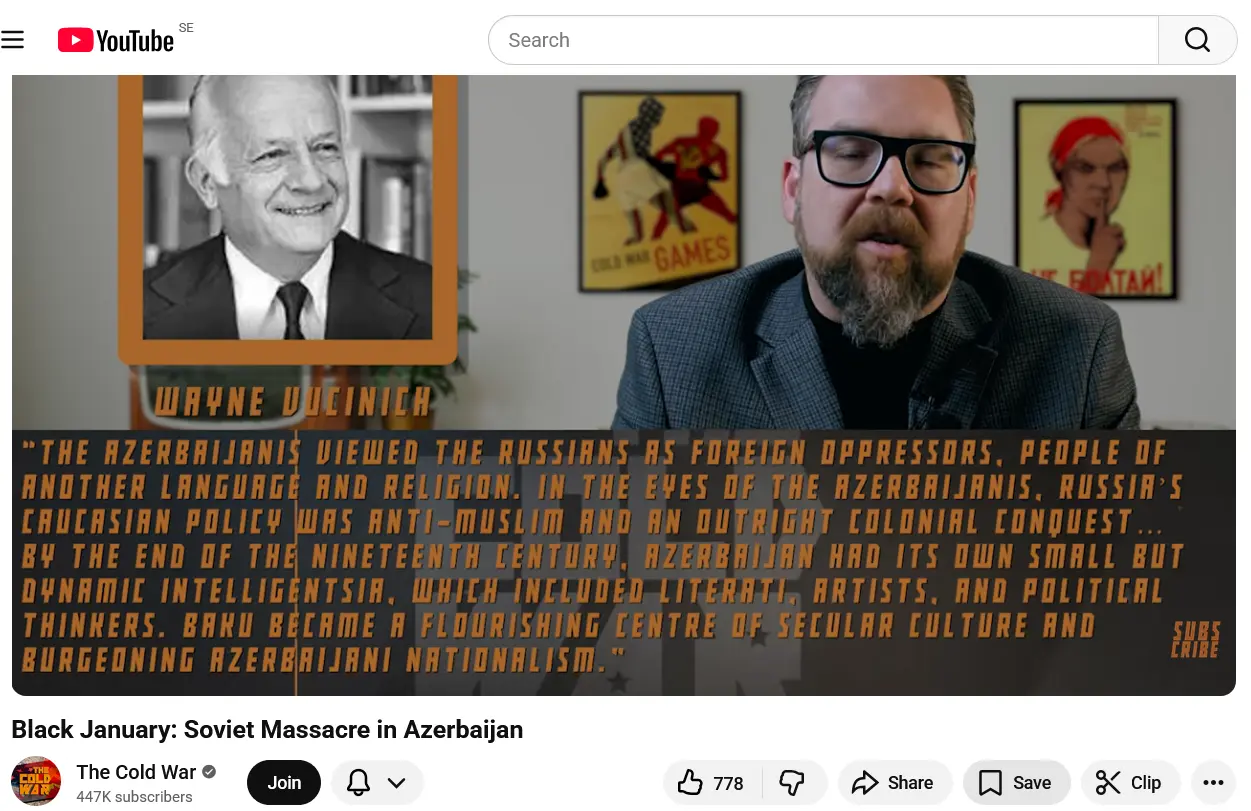The height and width of the screenshot is (811, 1251).
Task: Create a clip with scissors icon
Action: (1130, 783)
